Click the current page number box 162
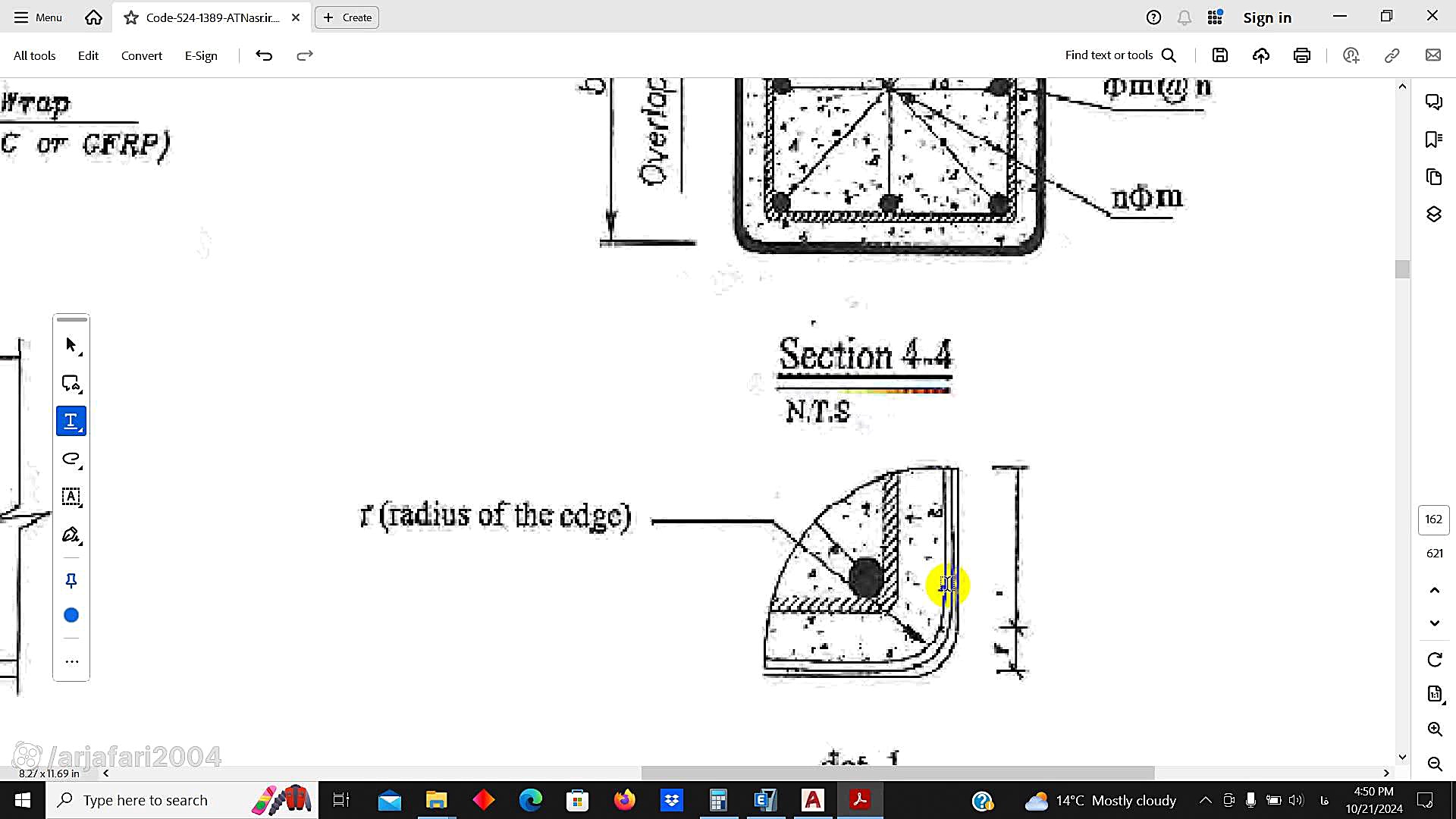 pyautogui.click(x=1433, y=519)
